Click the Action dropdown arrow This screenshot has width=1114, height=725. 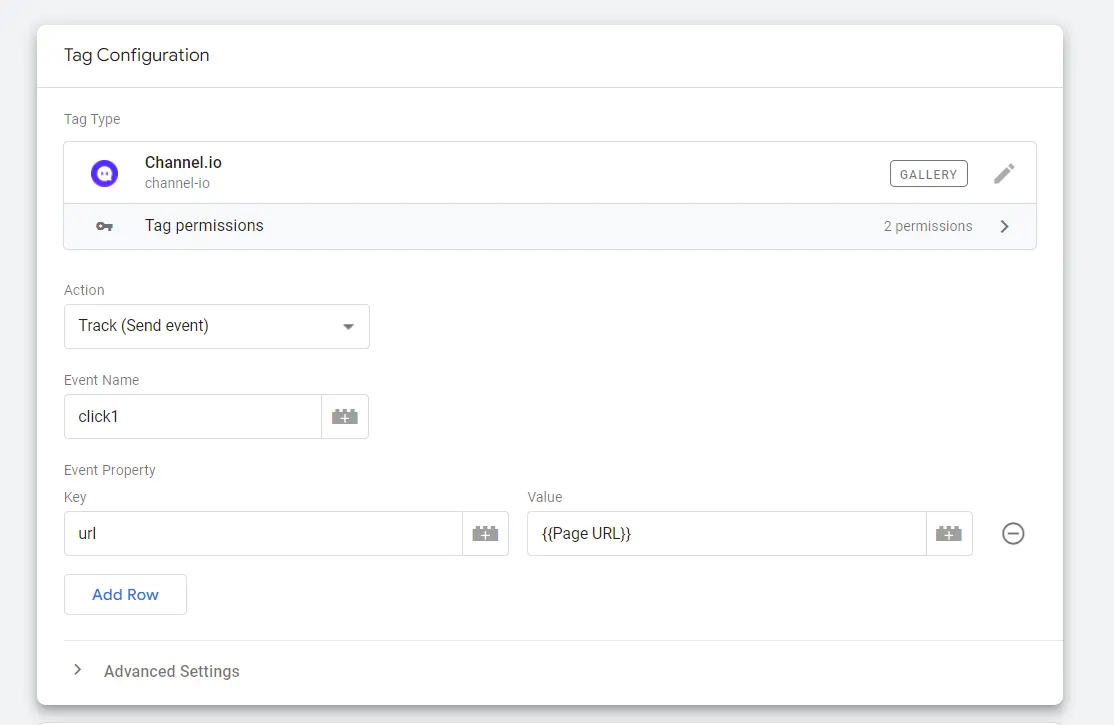[348, 327]
